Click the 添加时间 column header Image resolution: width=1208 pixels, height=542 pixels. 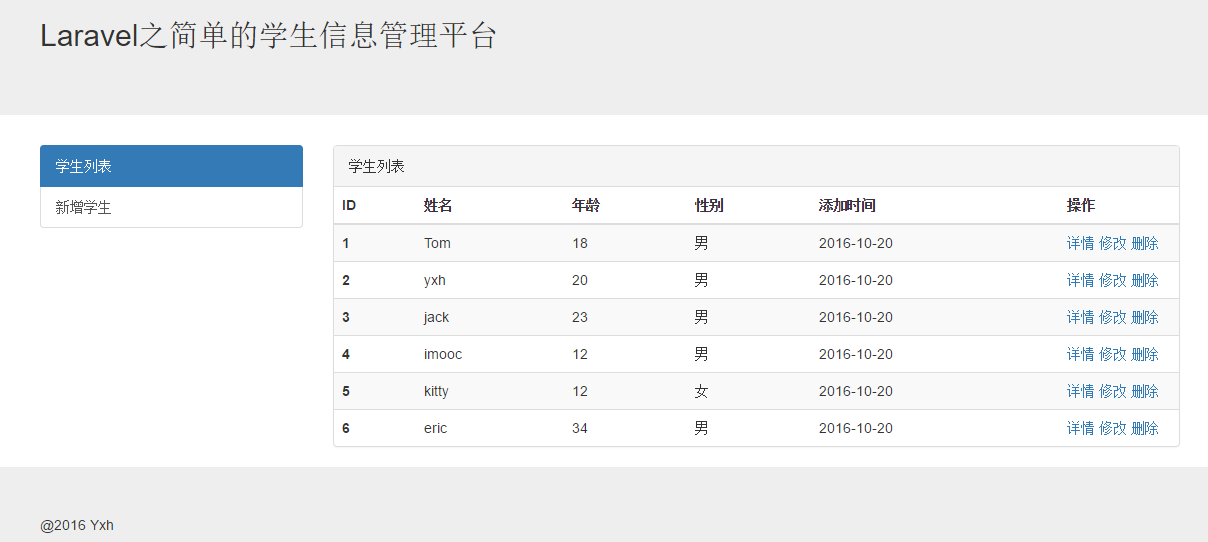coord(847,205)
